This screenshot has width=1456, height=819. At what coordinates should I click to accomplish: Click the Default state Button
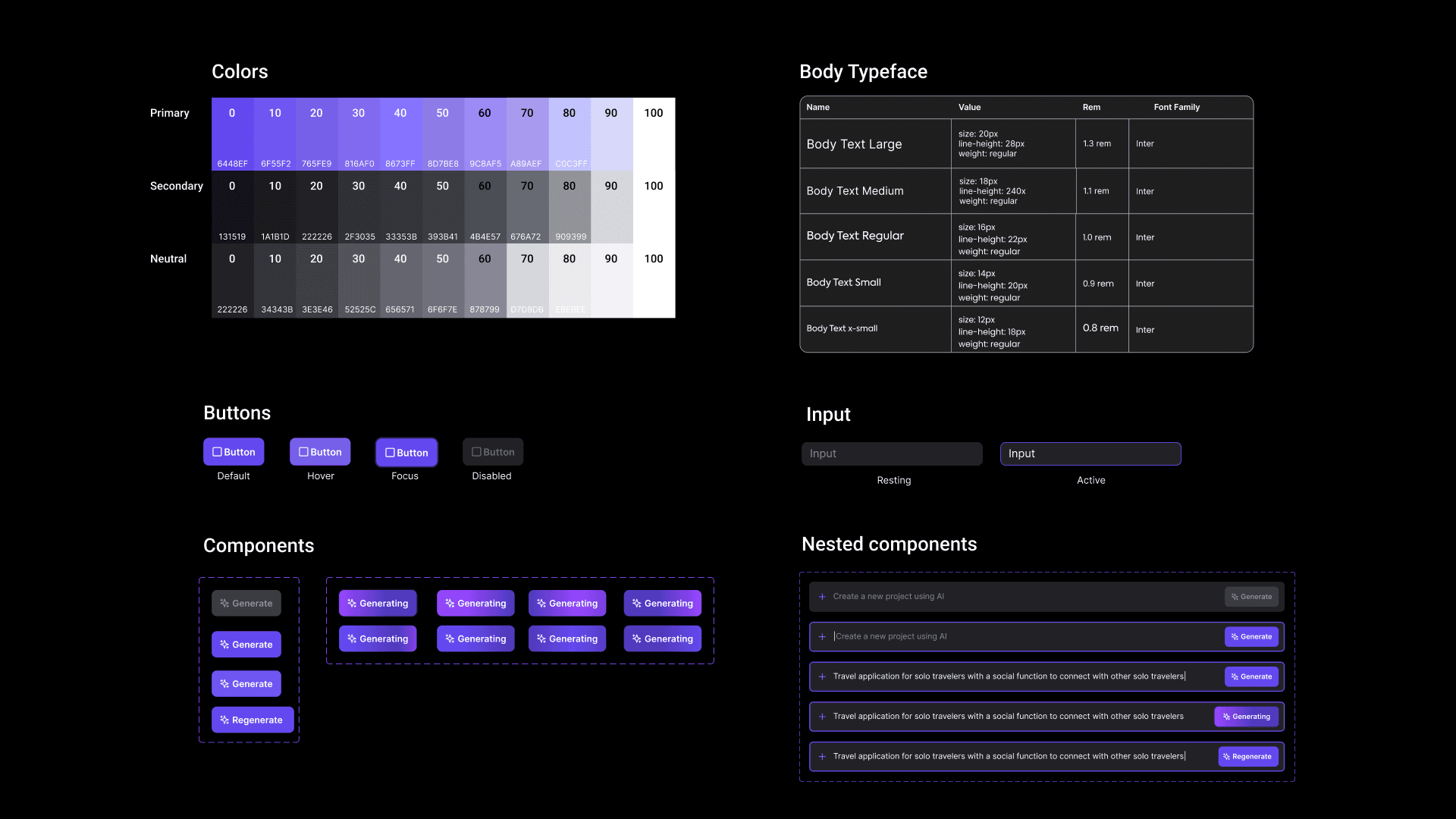(x=234, y=452)
